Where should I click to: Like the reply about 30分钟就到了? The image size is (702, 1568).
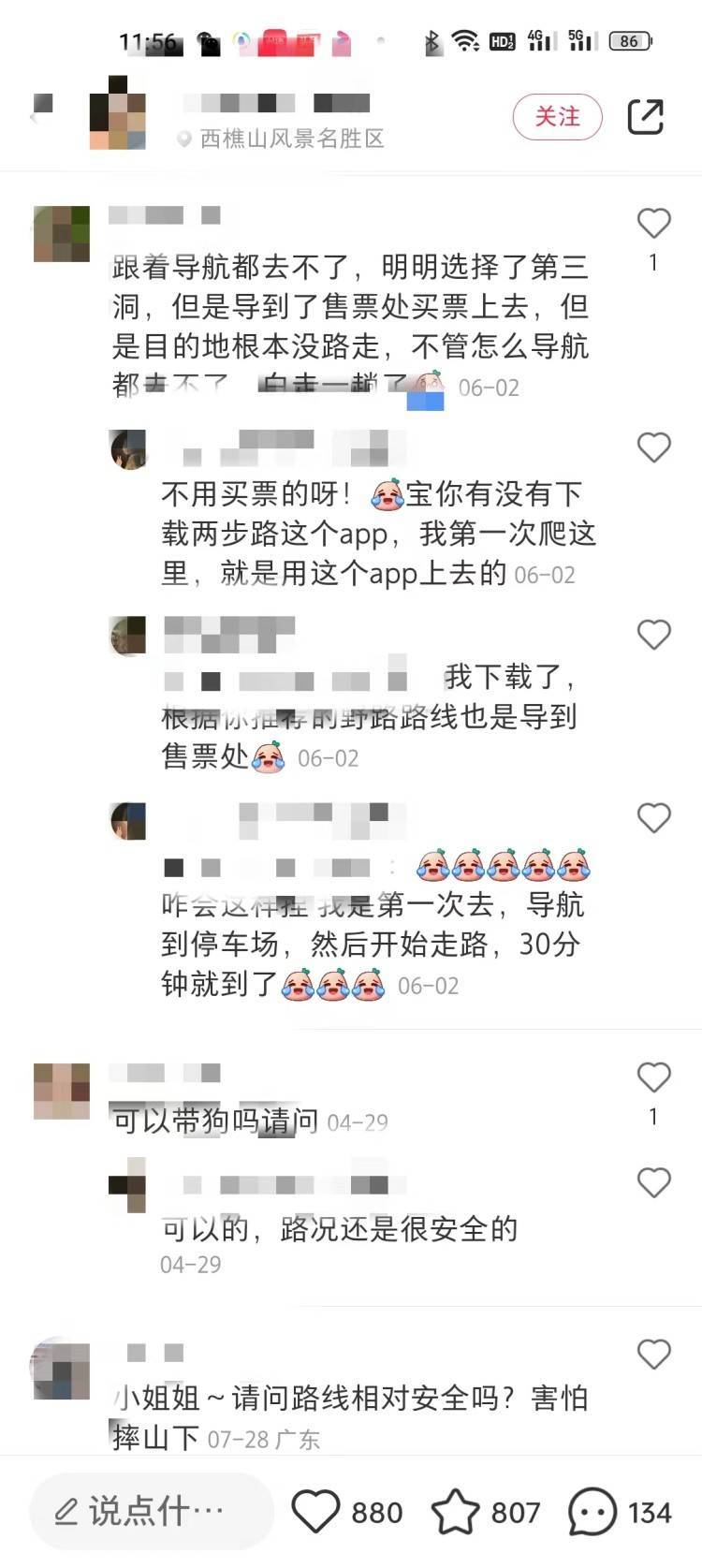click(653, 818)
